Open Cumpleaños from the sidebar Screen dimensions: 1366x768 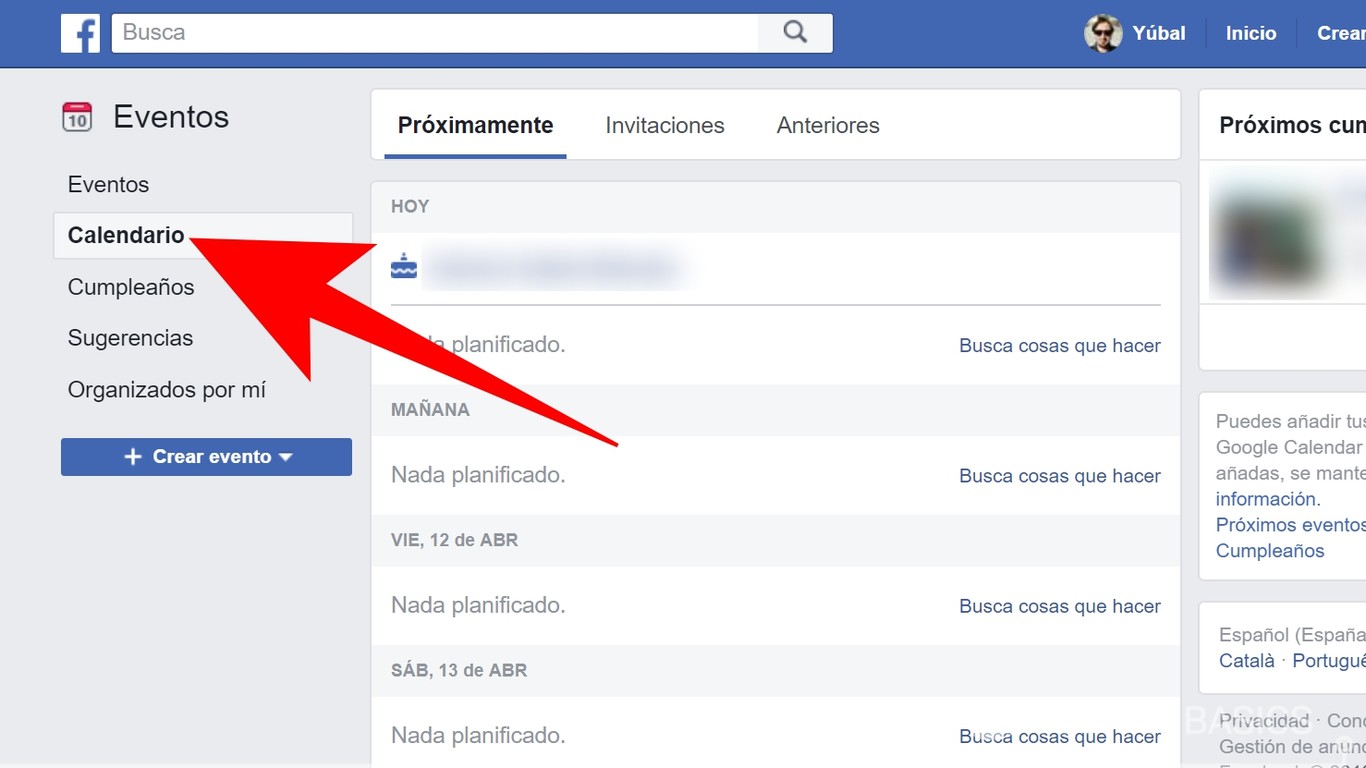click(130, 287)
